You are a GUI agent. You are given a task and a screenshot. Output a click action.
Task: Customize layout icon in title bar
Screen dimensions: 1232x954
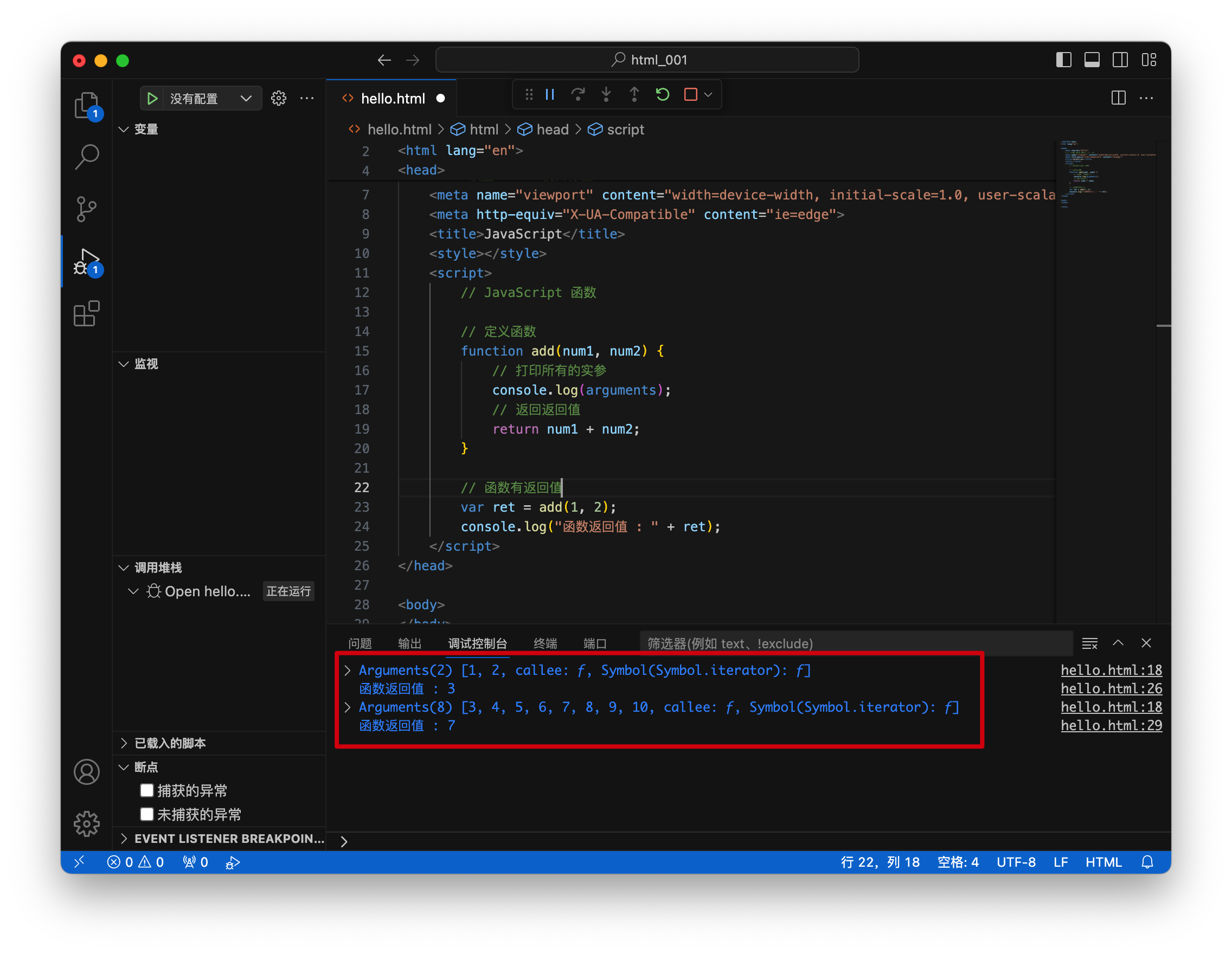click(1149, 60)
